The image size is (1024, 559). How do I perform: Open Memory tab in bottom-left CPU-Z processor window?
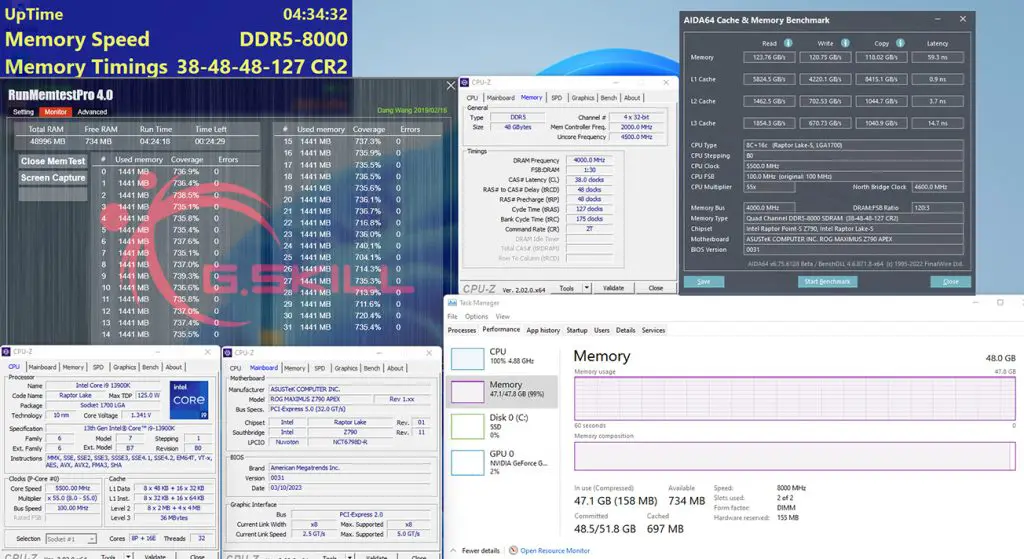73,367
